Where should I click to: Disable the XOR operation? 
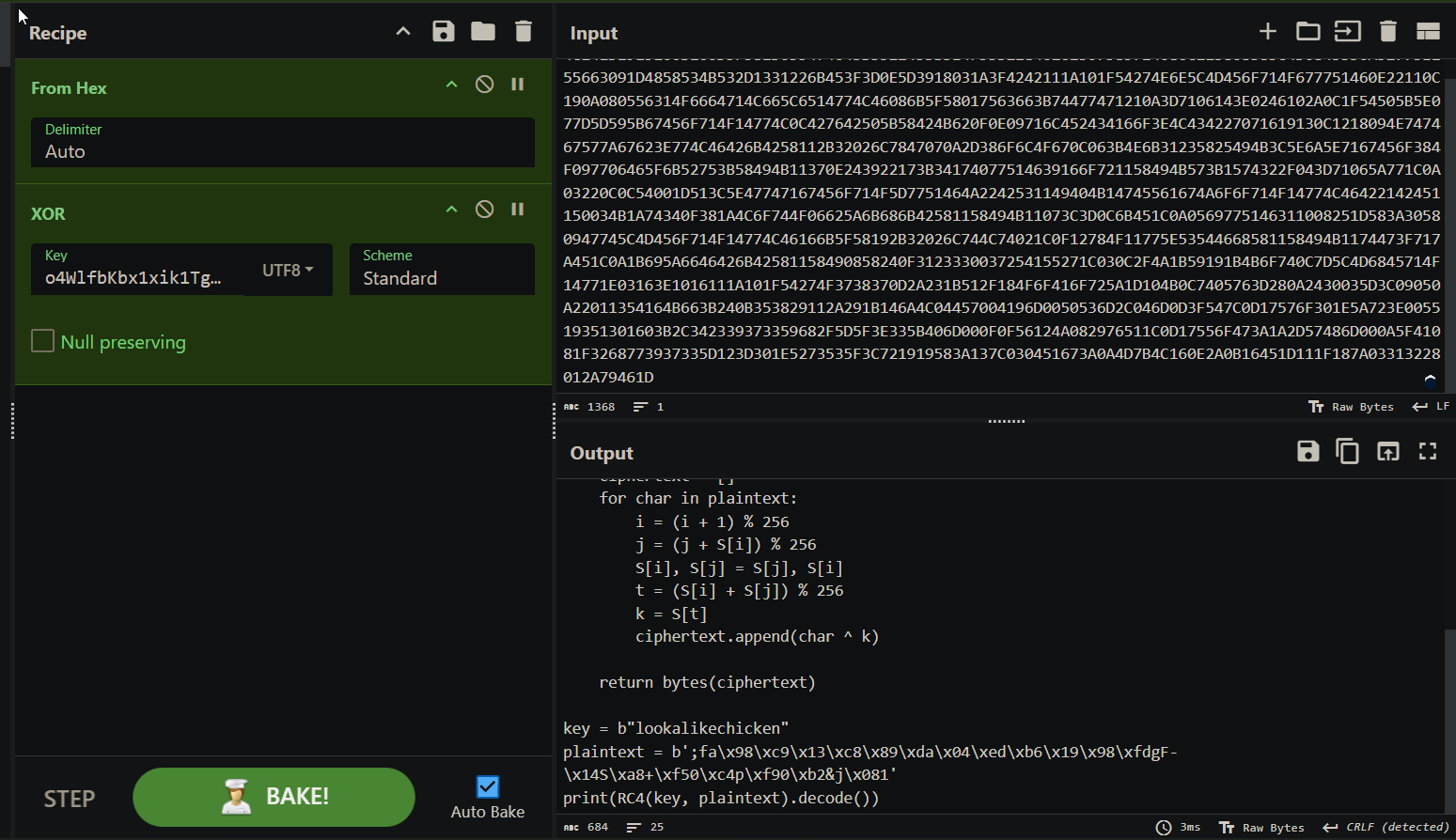[484, 210]
